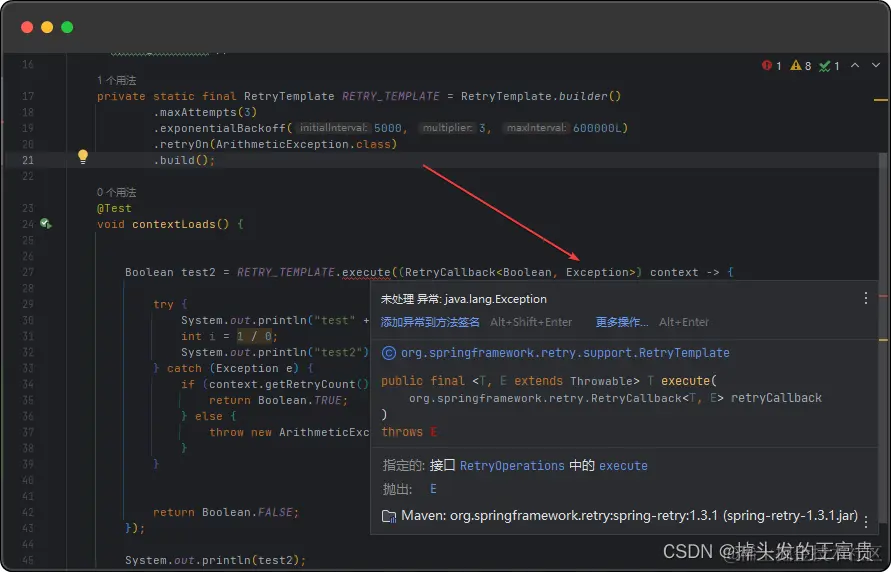Click the yellow warning stripe mark in top right scrollbar
This screenshot has width=891, height=572.
880,100
